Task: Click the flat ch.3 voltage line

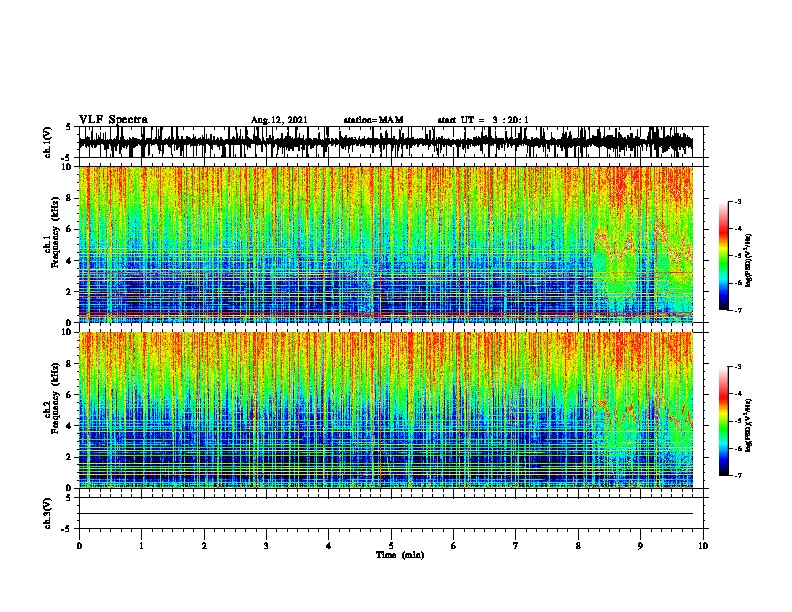Action: click(385, 514)
